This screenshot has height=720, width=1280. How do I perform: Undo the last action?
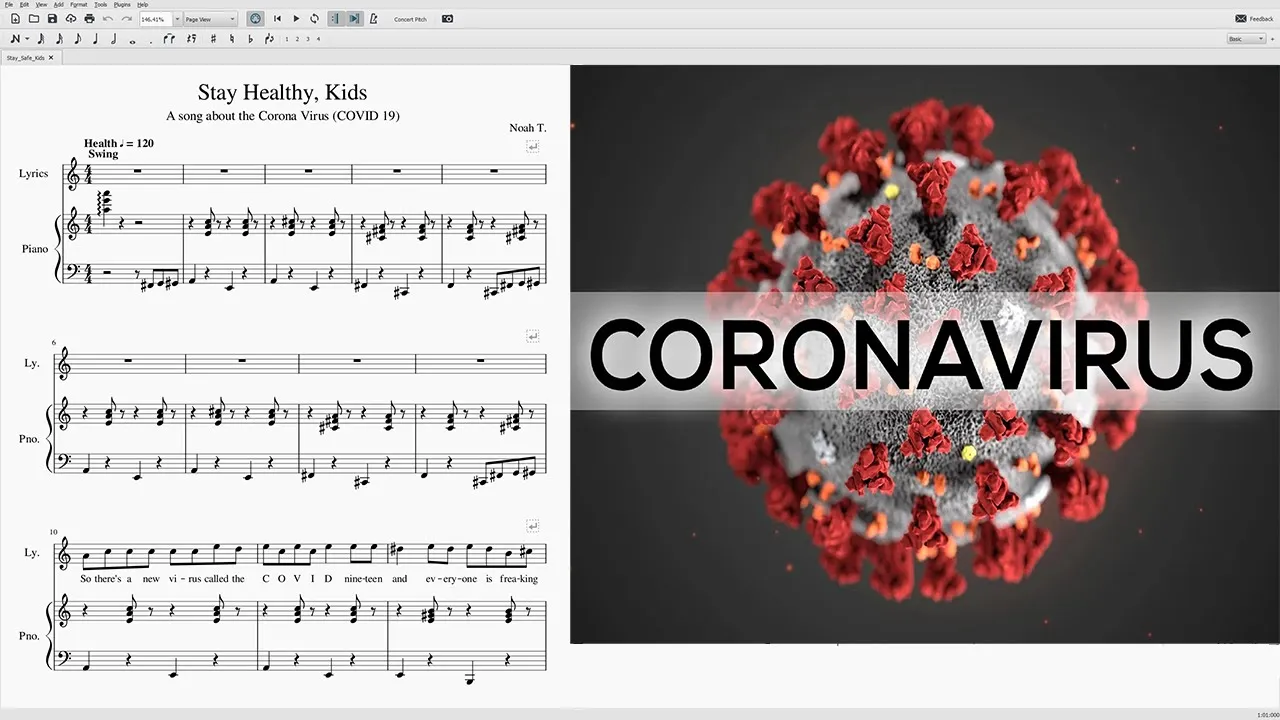(108, 19)
